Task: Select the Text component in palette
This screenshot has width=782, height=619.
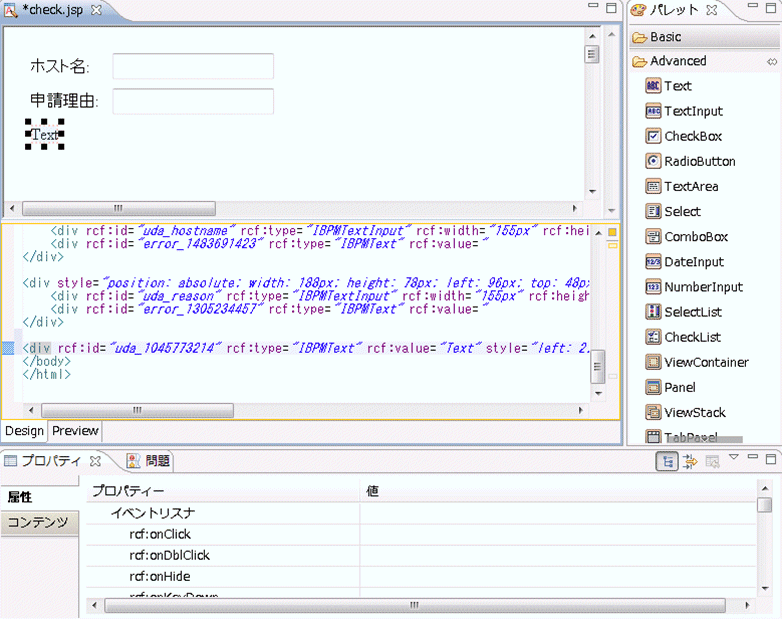Action: [x=677, y=86]
